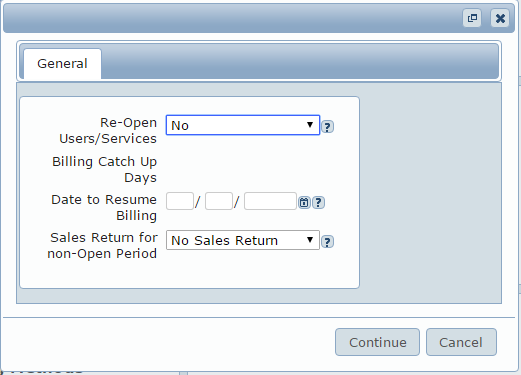Show help for Re-Open Users/Services
Image resolution: width=521 pixels, height=375 pixels.
coord(327,127)
